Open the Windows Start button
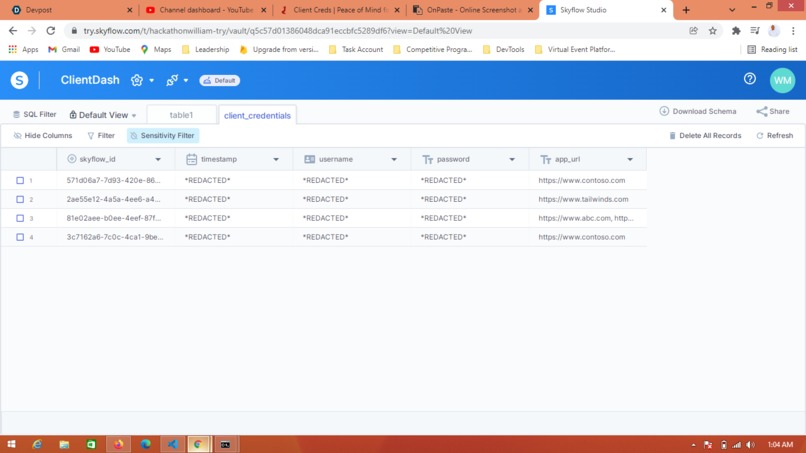This screenshot has height=453, width=806. tap(11, 444)
